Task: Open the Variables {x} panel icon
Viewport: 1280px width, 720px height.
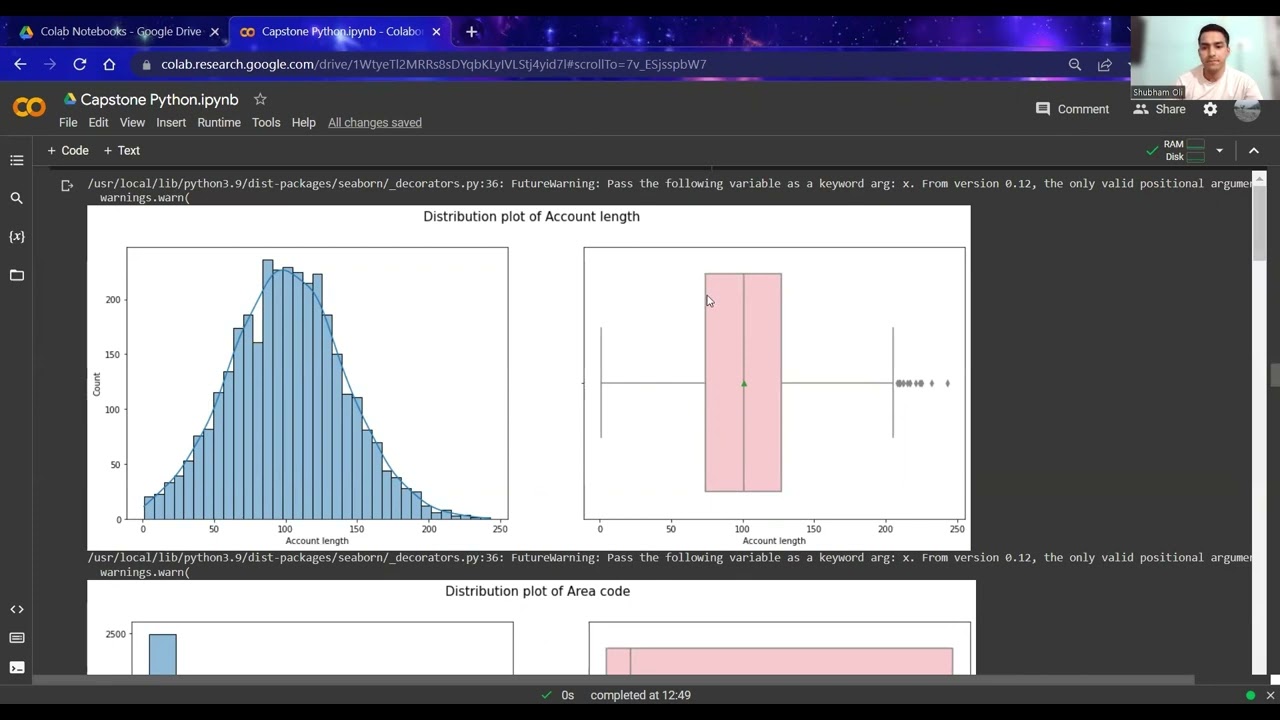Action: (16, 237)
